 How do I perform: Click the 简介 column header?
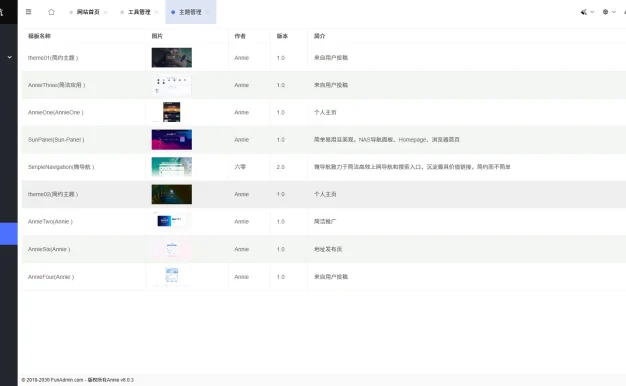[319, 36]
